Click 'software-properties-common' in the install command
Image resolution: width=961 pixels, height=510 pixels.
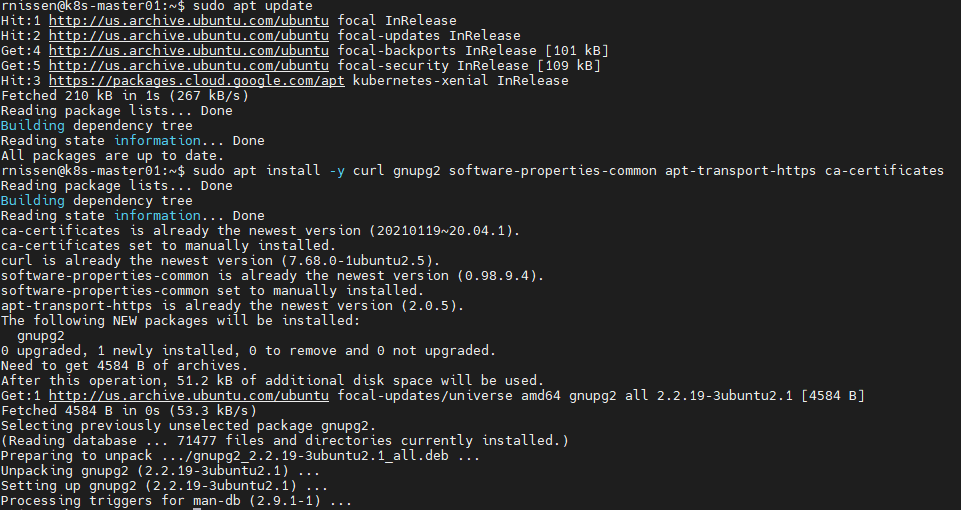(x=552, y=171)
